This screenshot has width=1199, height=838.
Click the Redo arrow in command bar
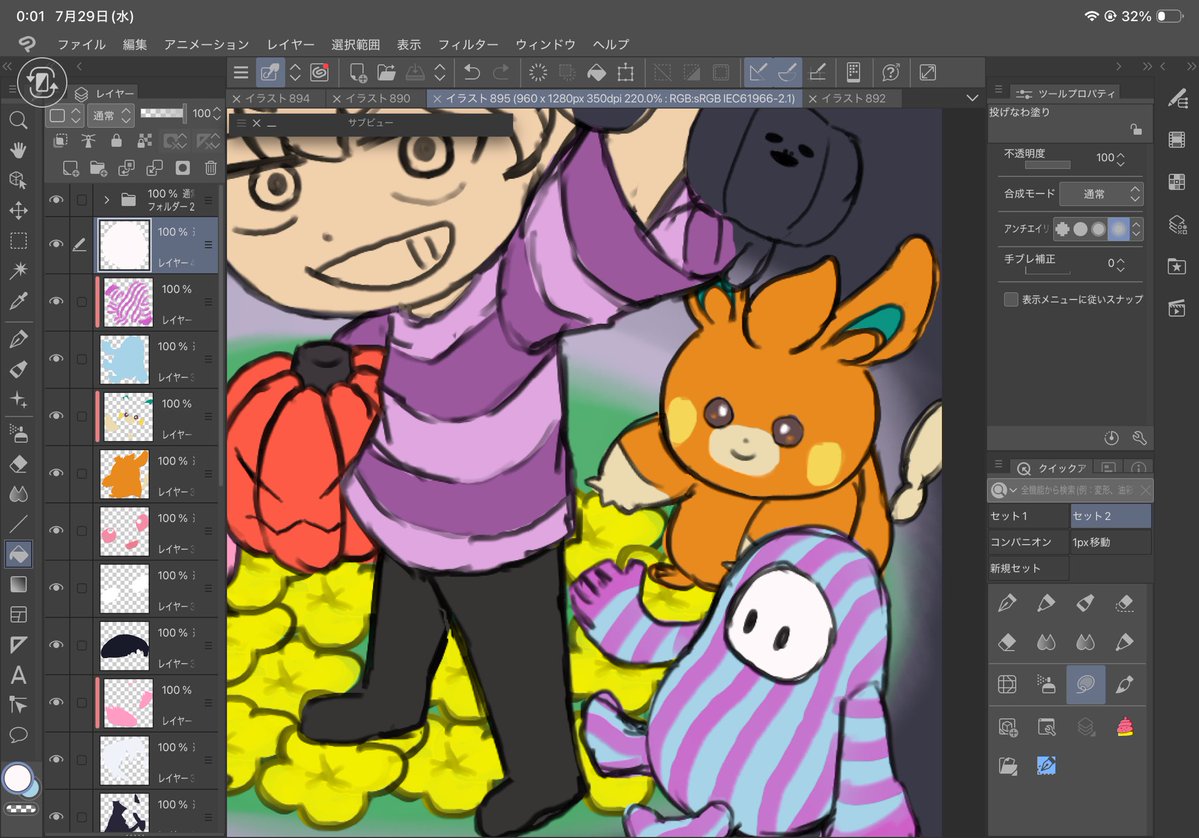pos(502,73)
